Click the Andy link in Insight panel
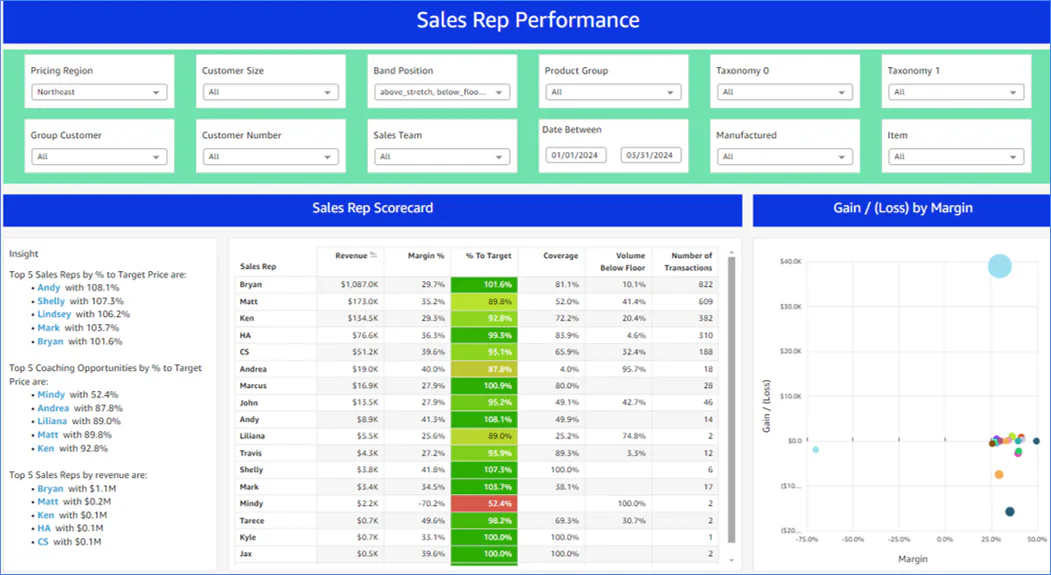This screenshot has width=1051, height=575. 48,288
